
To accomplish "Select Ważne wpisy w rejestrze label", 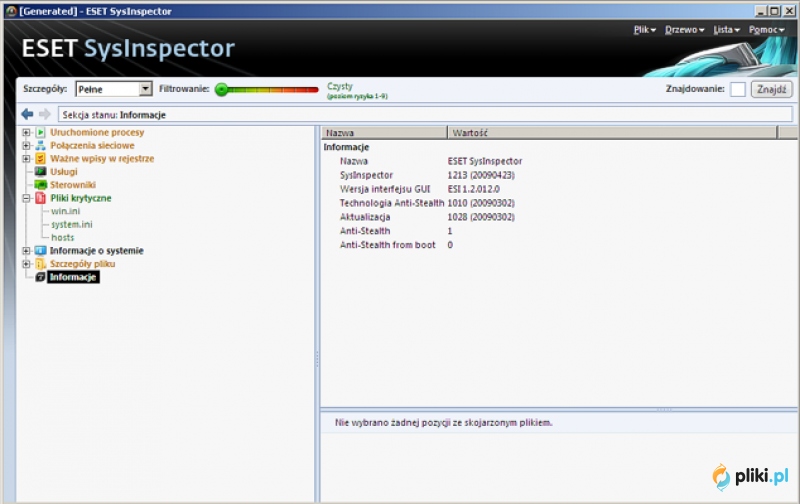I will (x=102, y=159).
